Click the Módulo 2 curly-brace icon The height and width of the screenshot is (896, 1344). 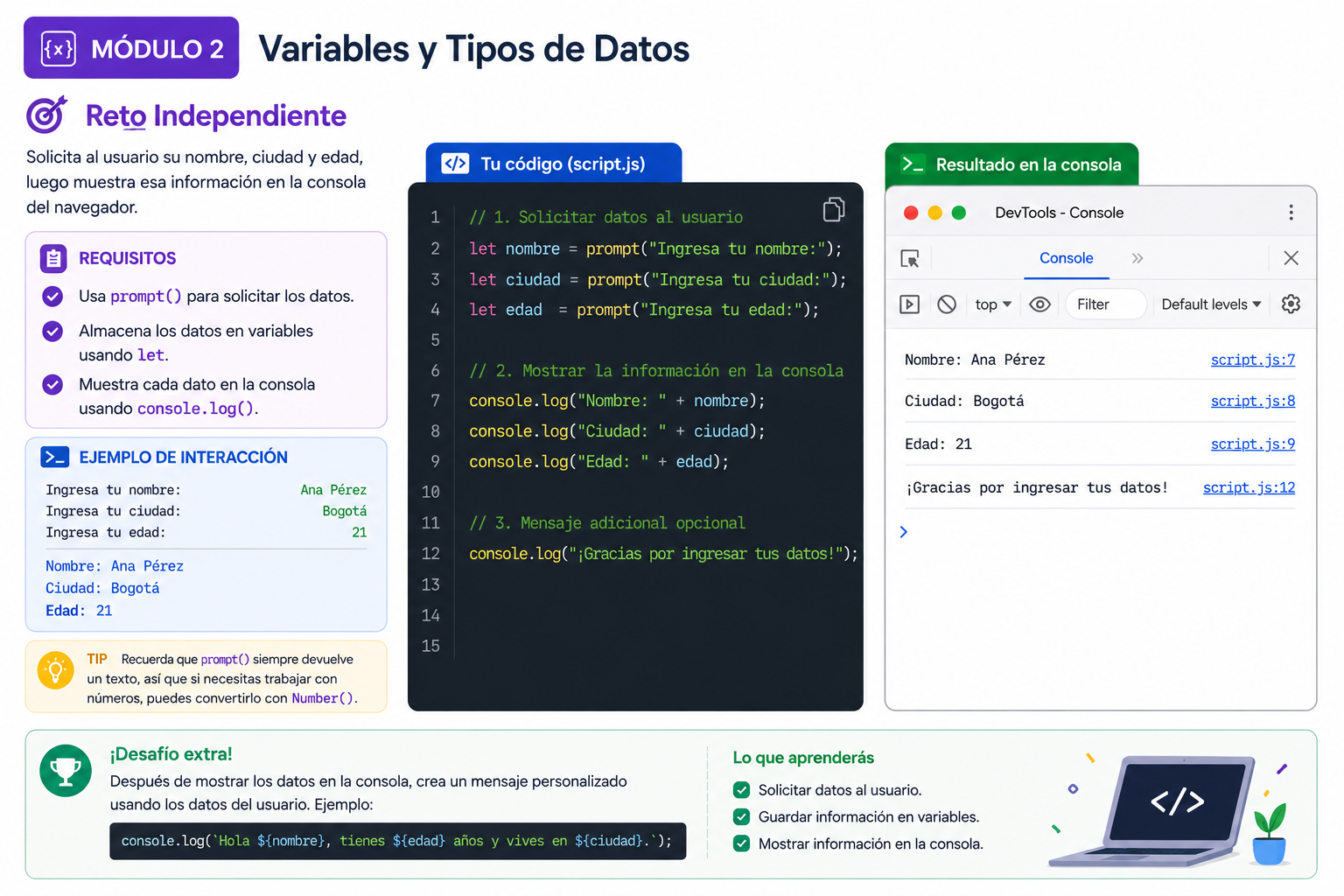coord(59,49)
